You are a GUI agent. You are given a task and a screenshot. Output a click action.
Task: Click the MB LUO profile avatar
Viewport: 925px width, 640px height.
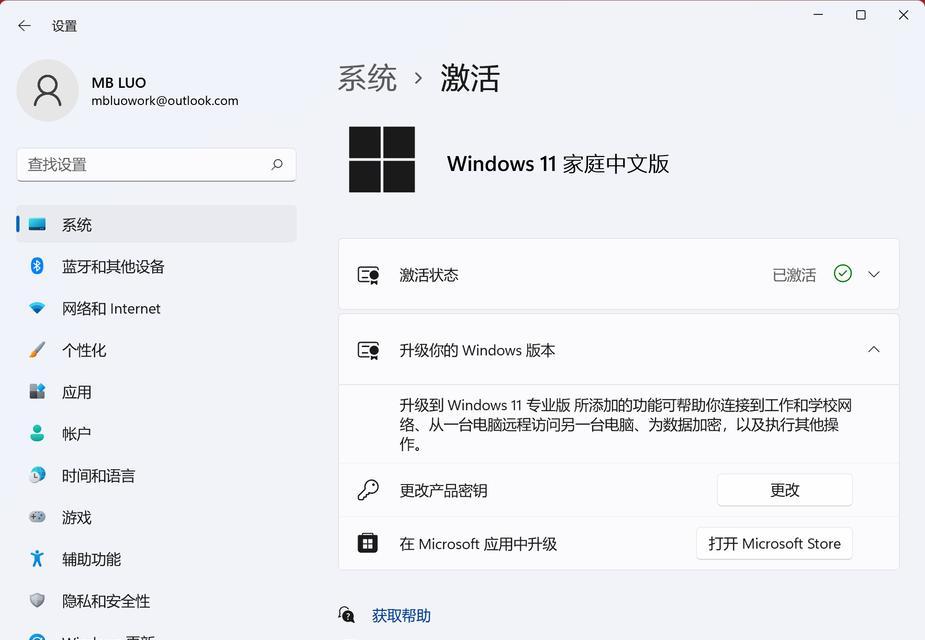click(47, 90)
